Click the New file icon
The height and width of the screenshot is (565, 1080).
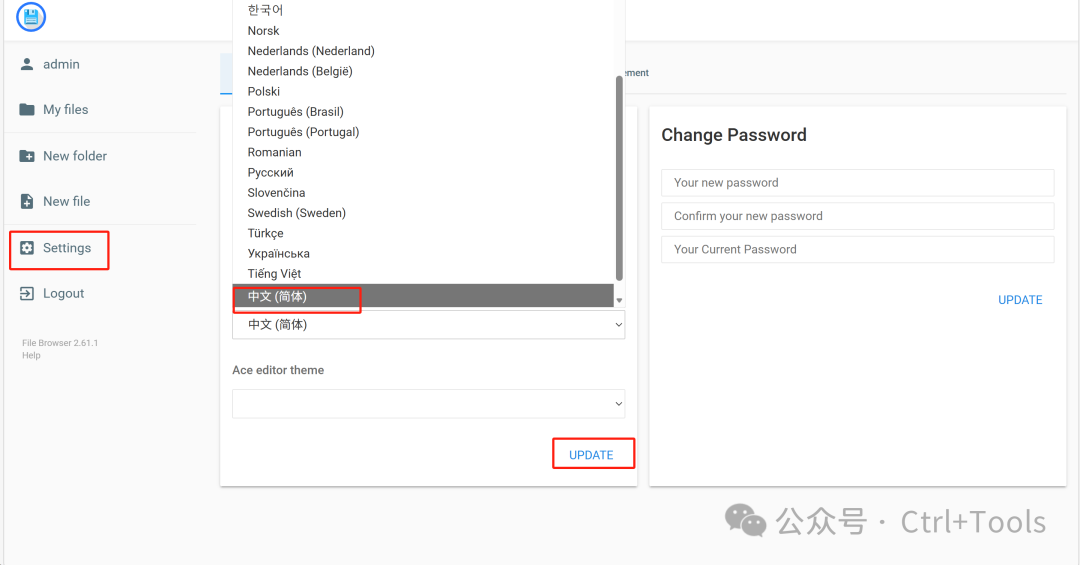27,202
